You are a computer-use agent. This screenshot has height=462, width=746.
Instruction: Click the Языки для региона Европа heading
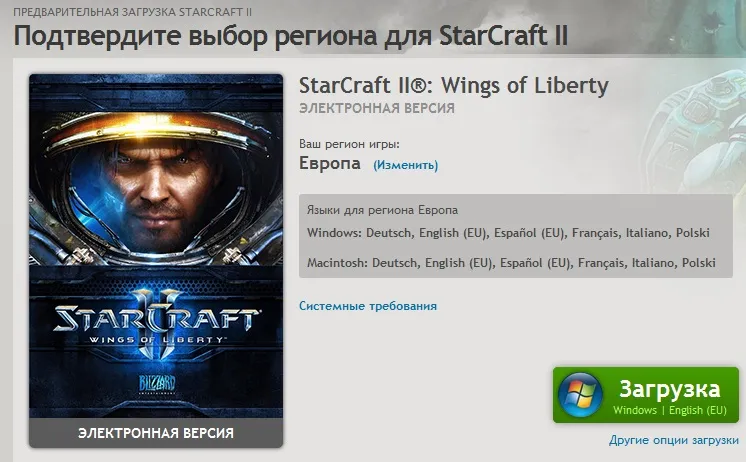coord(382,210)
